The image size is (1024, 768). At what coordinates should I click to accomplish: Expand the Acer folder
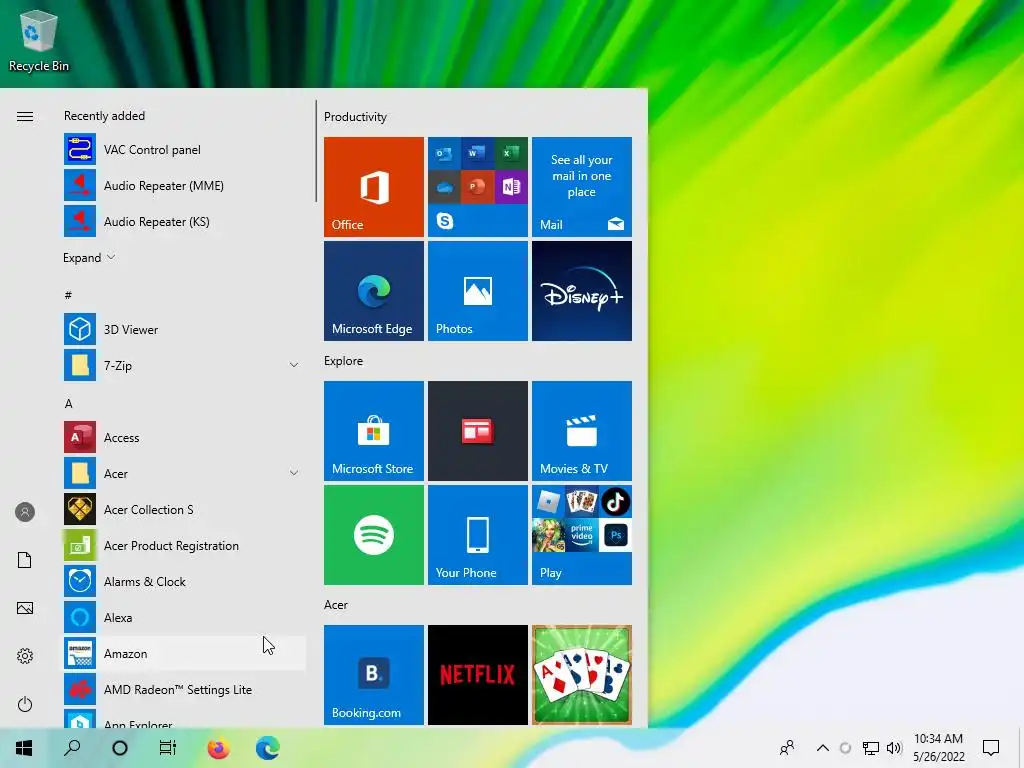click(294, 473)
